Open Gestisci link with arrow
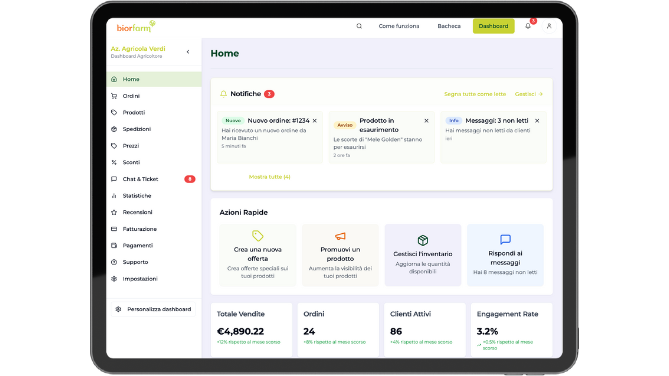This screenshot has width=669, height=376. (x=529, y=94)
